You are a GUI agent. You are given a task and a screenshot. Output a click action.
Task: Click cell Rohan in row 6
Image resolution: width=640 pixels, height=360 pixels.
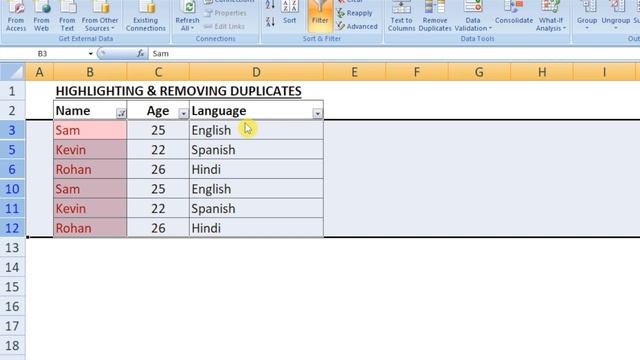click(90, 169)
